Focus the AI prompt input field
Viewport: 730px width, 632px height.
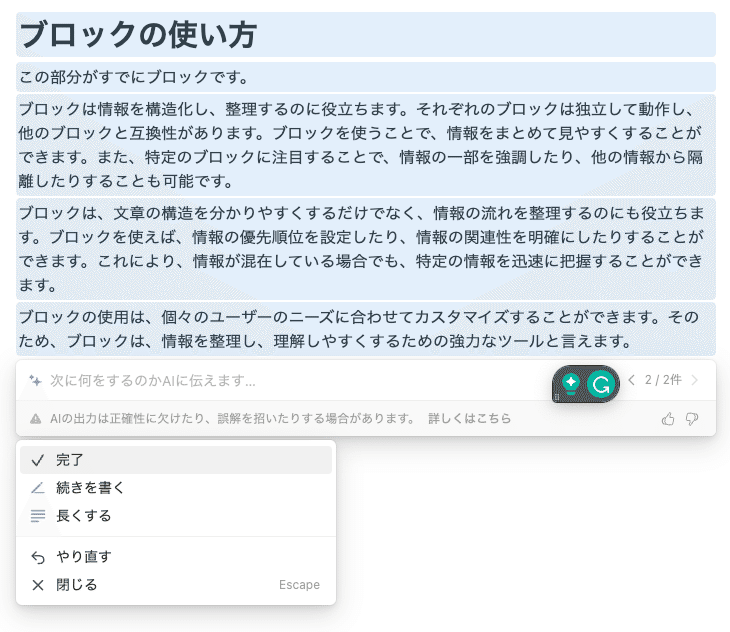[298, 381]
